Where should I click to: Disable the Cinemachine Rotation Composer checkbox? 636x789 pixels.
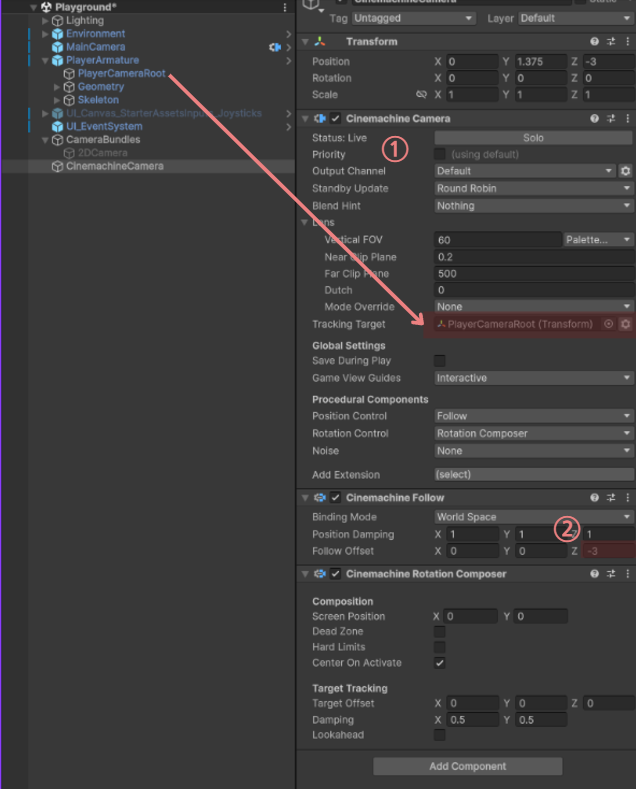[x=336, y=574]
